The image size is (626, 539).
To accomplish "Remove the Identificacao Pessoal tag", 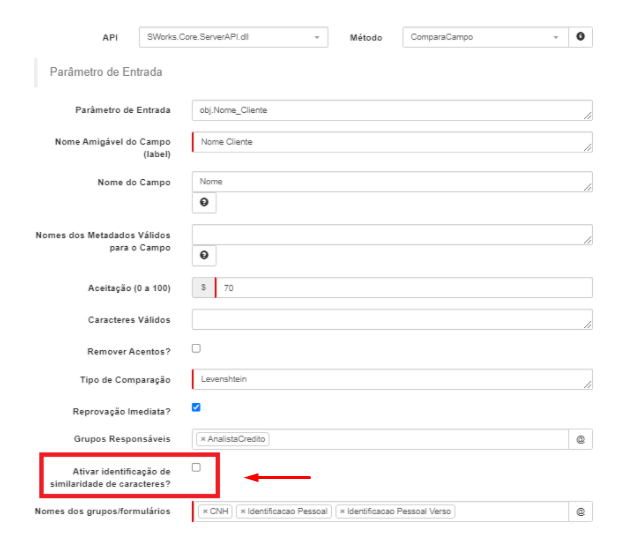I will tap(243, 511).
